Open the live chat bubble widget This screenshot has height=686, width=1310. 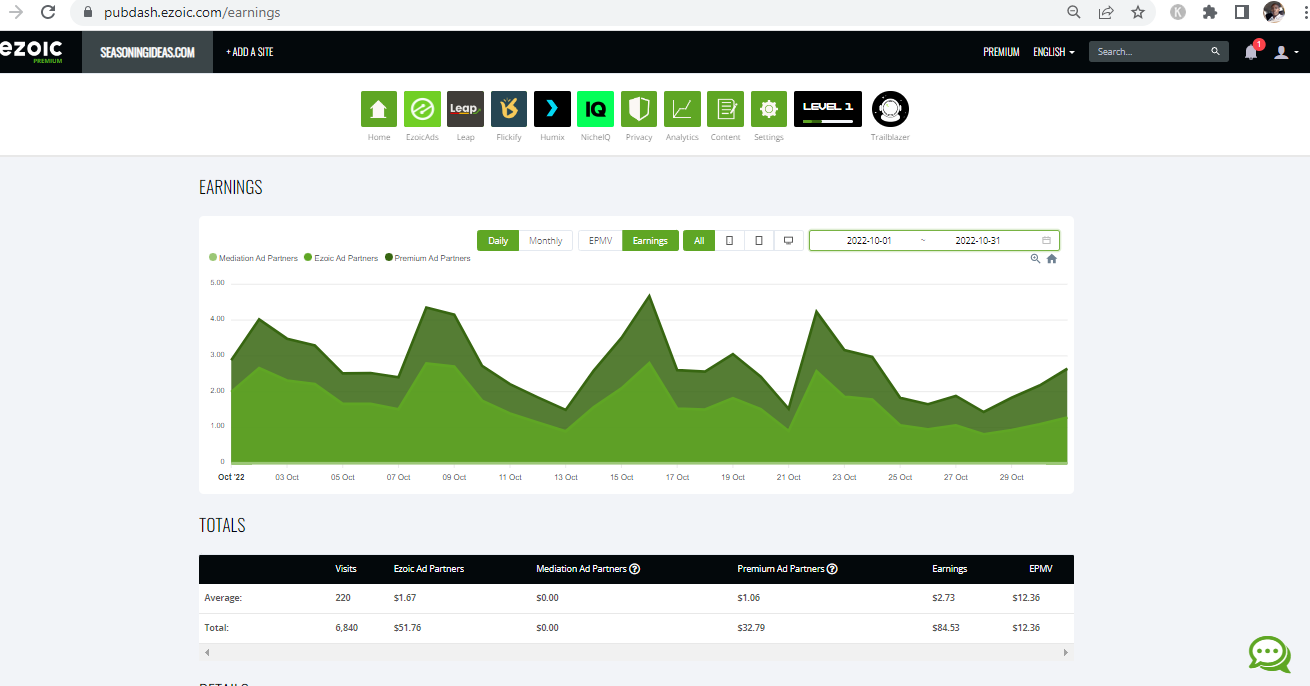pyautogui.click(x=1270, y=654)
